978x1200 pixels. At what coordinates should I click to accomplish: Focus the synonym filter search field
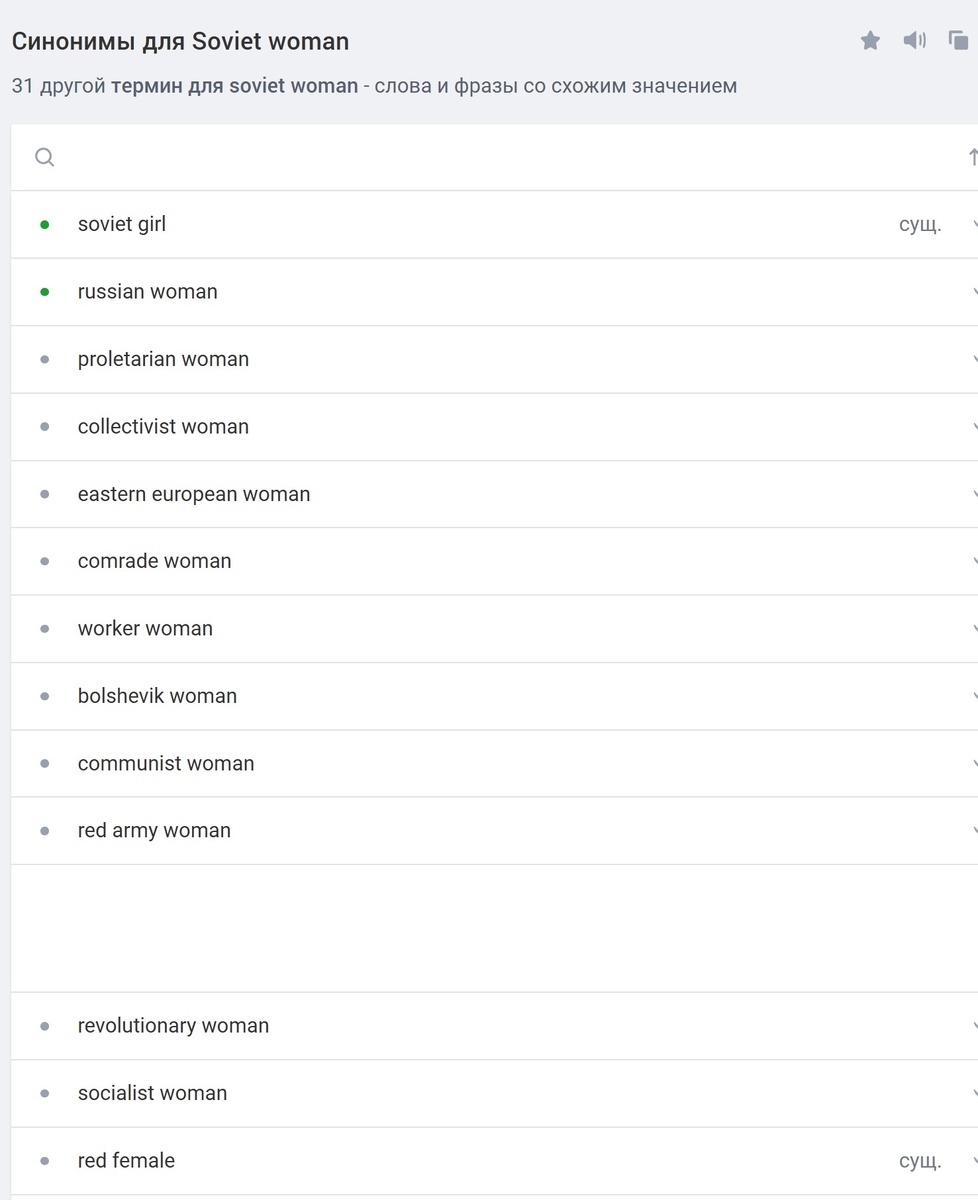pos(500,157)
